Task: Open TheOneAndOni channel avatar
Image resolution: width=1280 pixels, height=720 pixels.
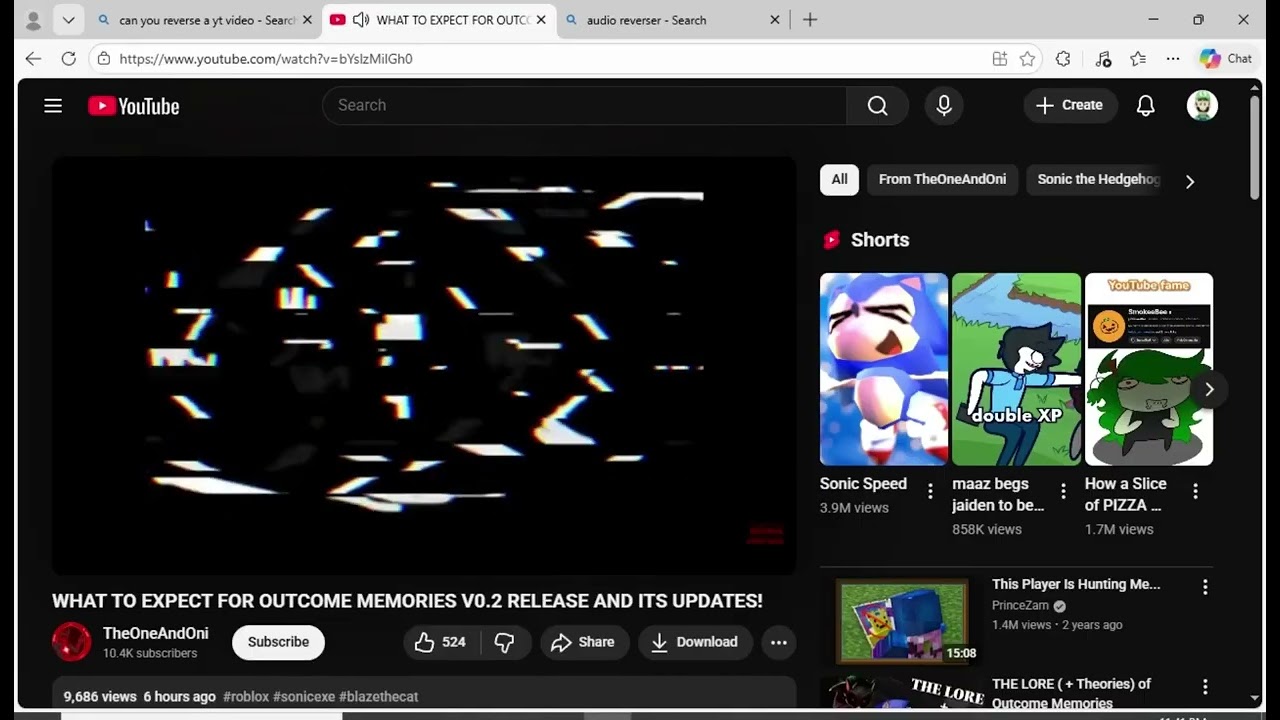Action: (x=71, y=642)
